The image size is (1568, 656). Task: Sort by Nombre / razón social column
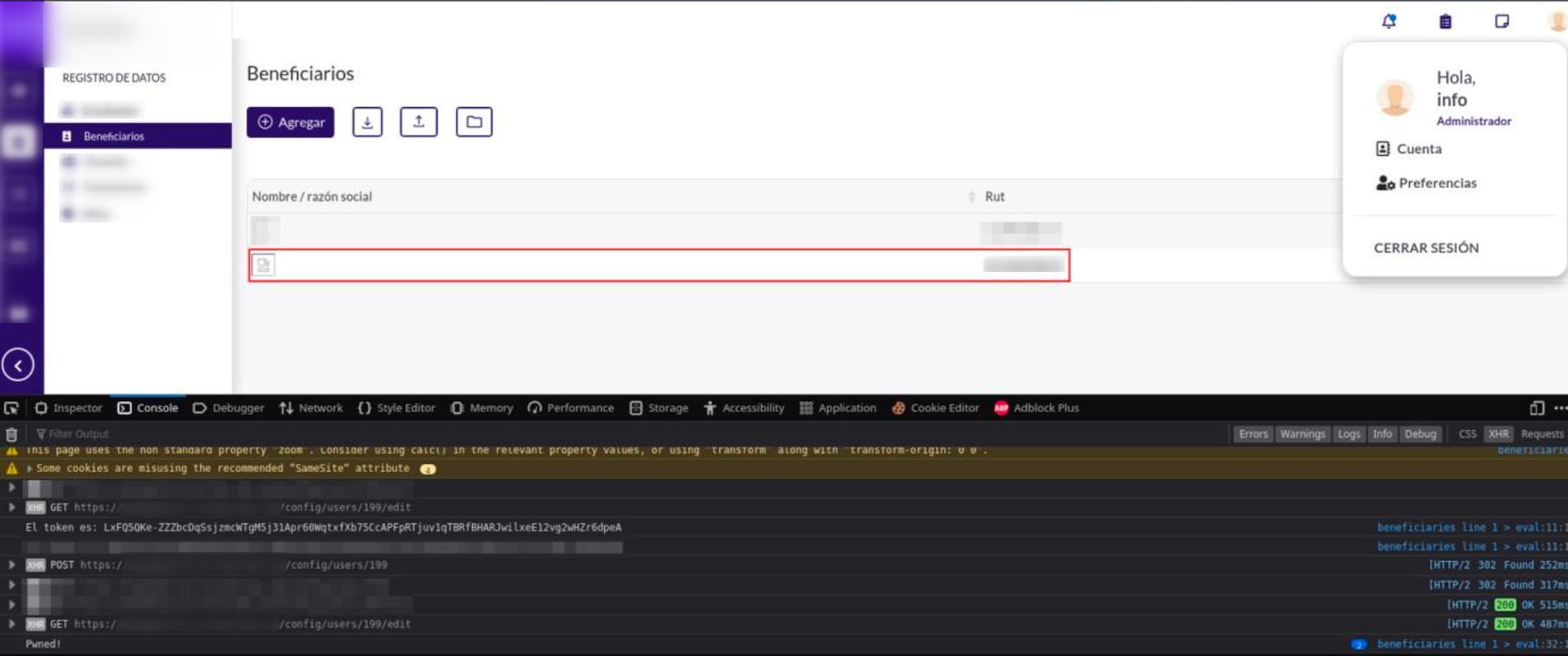coord(971,197)
